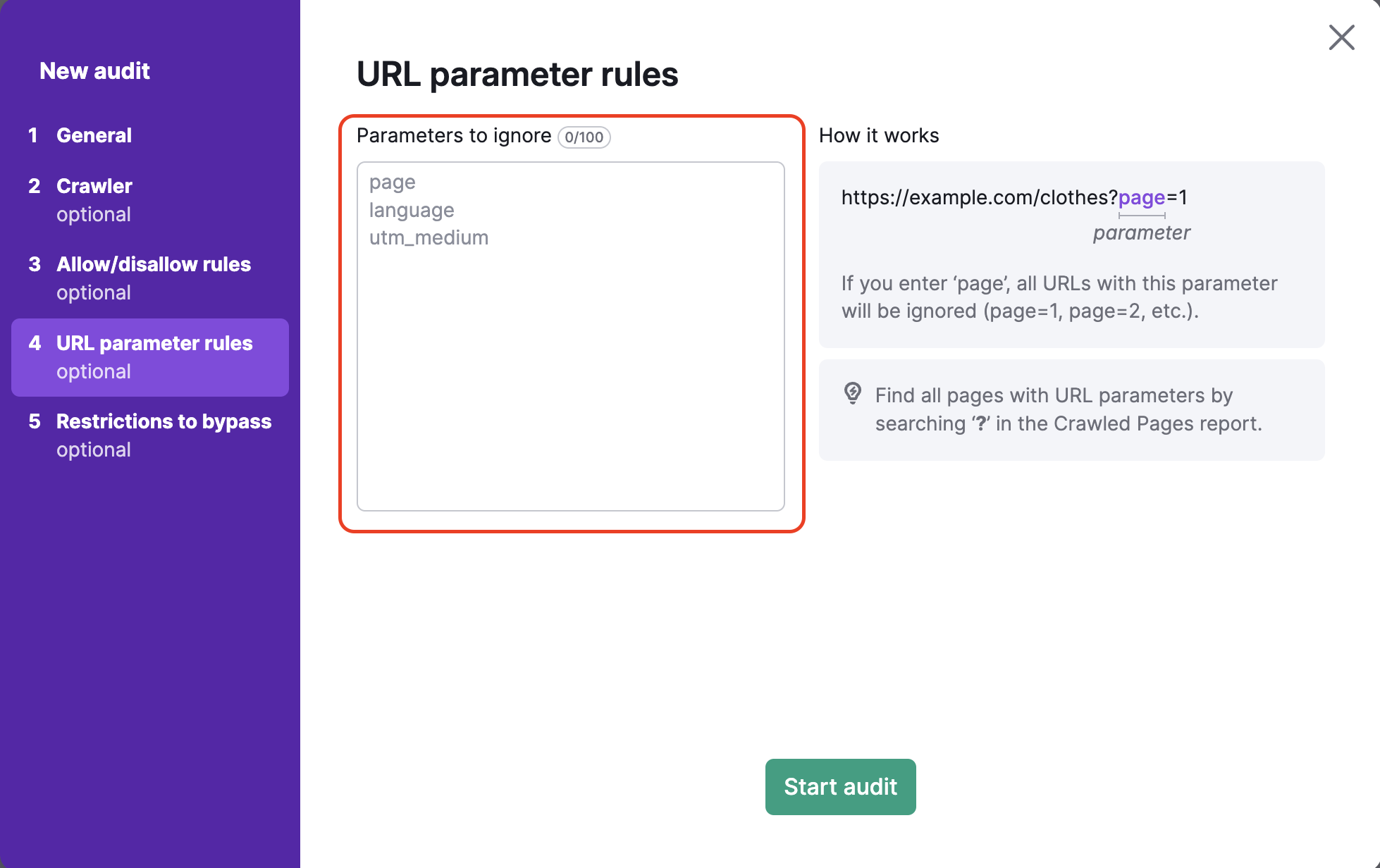Viewport: 1380px width, 868px height.
Task: Click the close X in top right corner
Action: coord(1341,37)
